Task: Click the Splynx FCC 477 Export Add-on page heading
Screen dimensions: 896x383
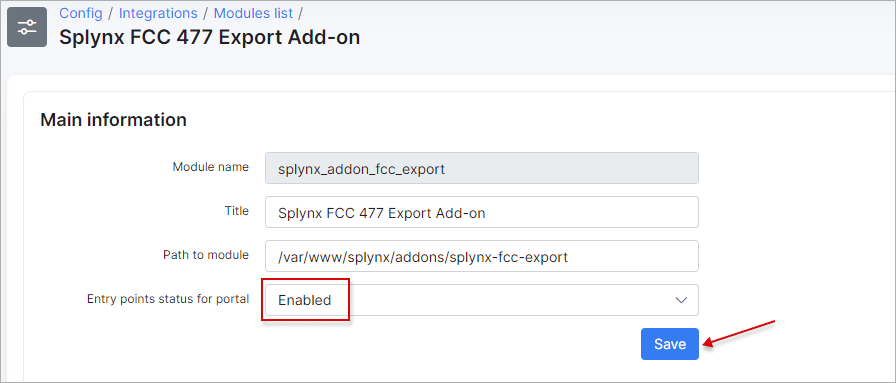Action: pyautogui.click(x=210, y=37)
